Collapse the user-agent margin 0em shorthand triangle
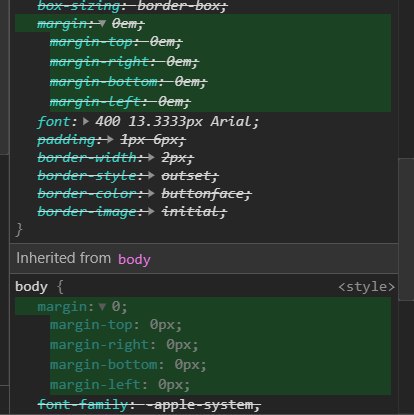The height and width of the screenshot is (415, 414). pyautogui.click(x=103, y=24)
